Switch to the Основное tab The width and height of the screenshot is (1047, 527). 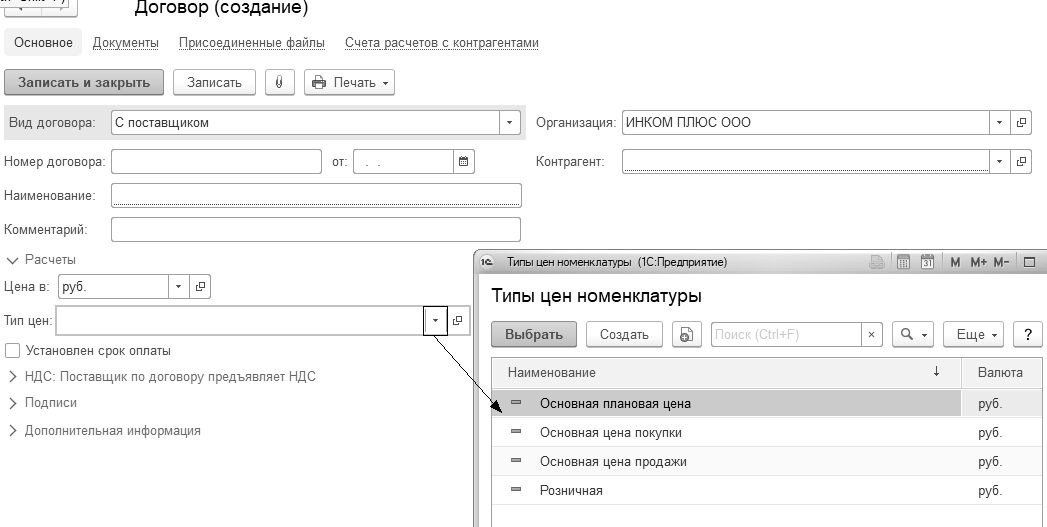(x=43, y=43)
